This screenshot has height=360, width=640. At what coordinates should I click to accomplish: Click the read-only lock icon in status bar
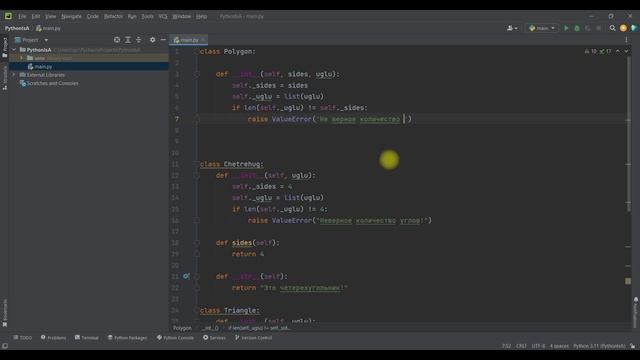coord(632,346)
